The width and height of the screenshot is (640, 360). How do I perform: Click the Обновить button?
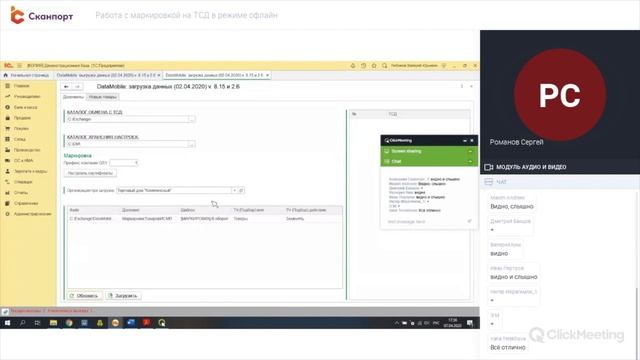[84, 296]
